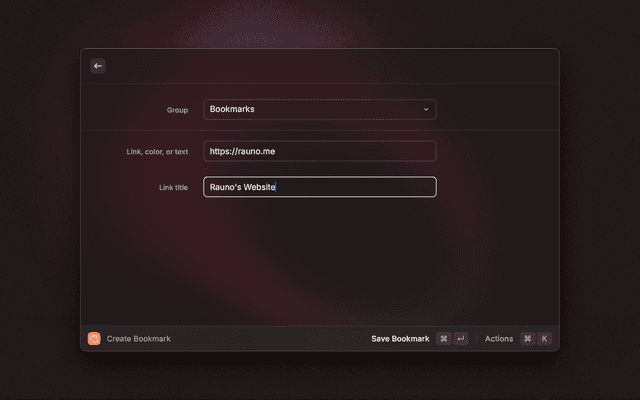Click the Command key icon next to Actions
Screen dimensions: 640x400
[527, 339]
